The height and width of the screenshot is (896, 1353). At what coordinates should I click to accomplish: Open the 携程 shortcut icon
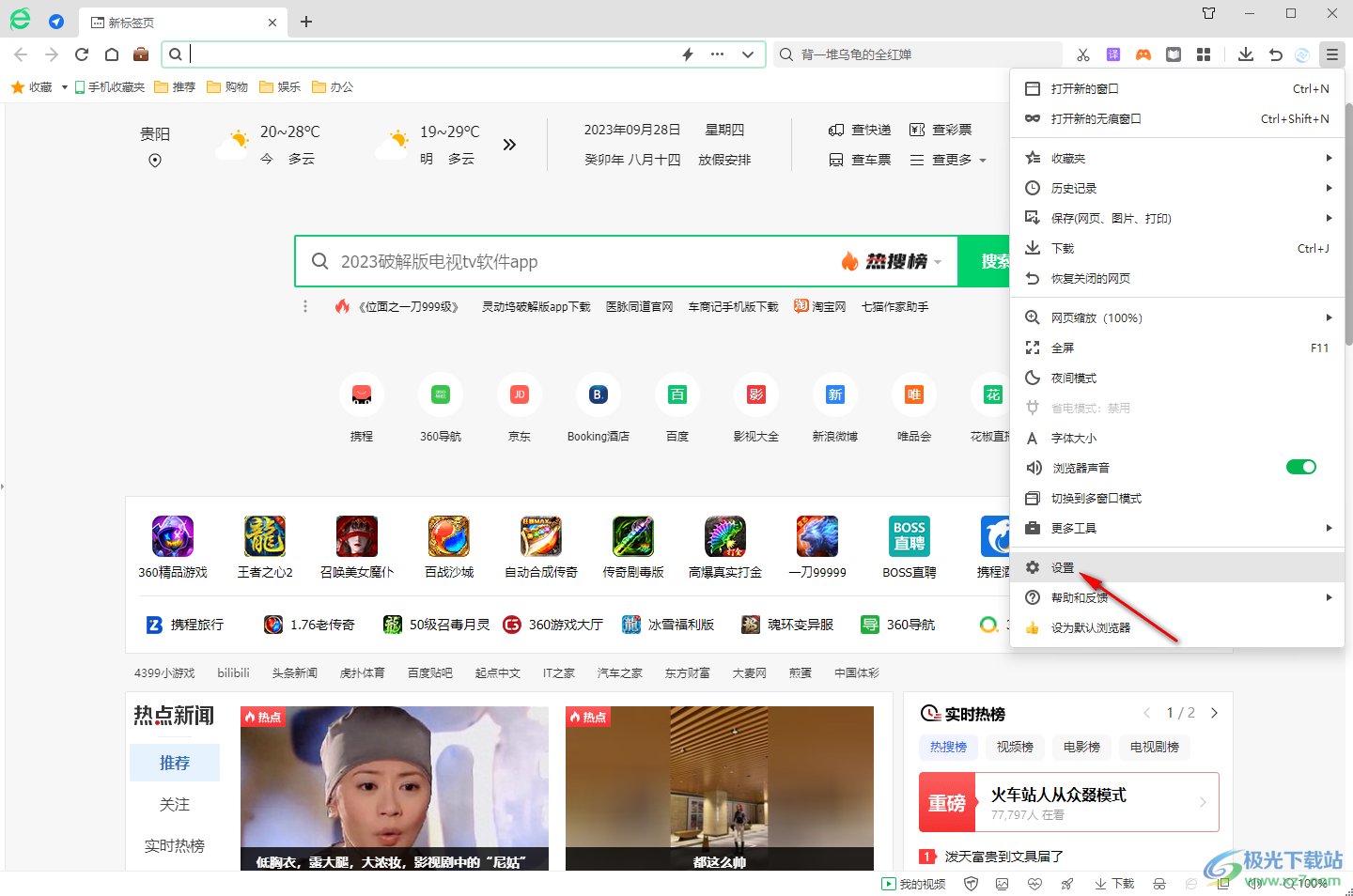(x=362, y=394)
